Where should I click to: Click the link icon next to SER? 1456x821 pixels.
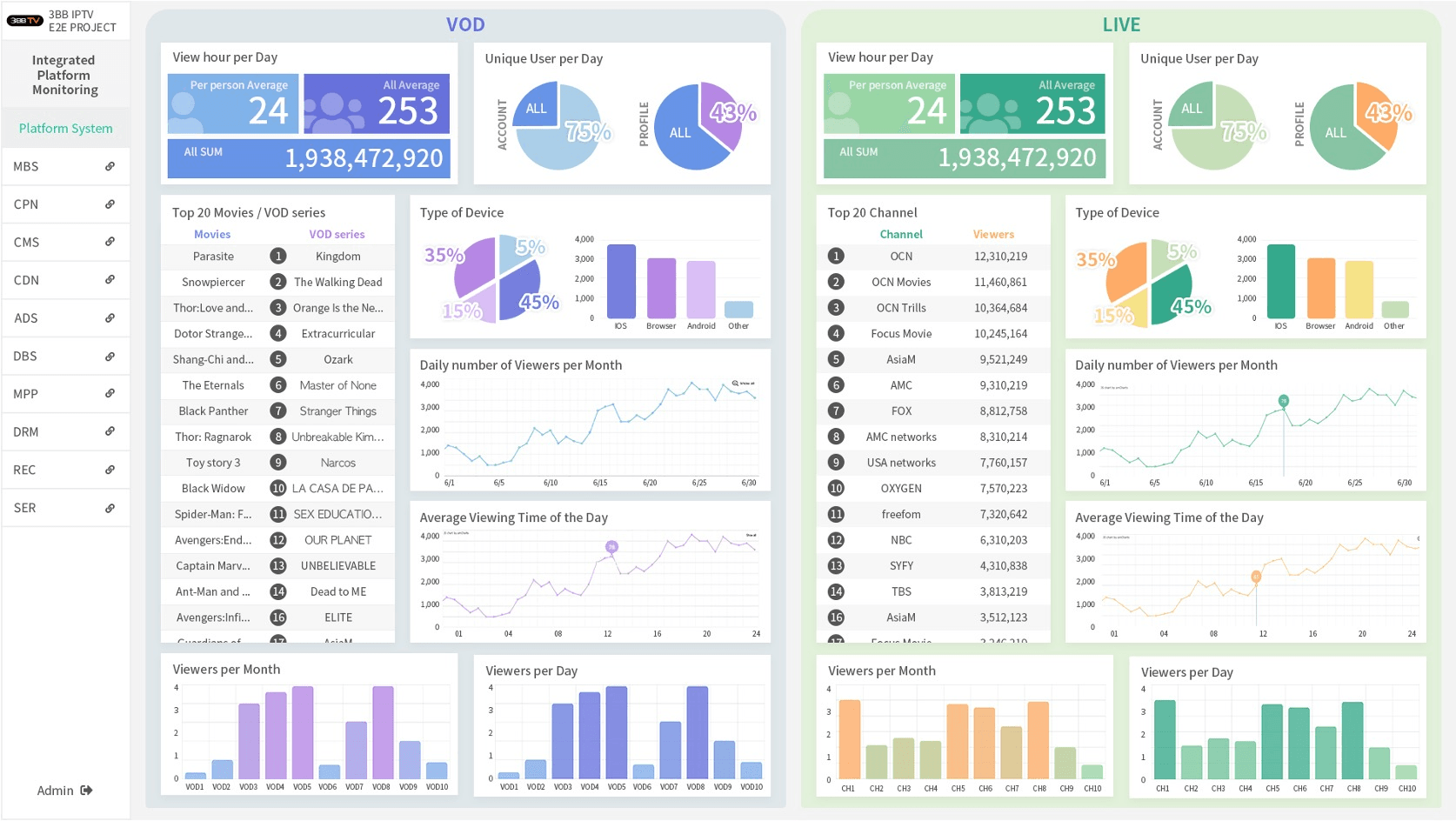click(x=110, y=508)
